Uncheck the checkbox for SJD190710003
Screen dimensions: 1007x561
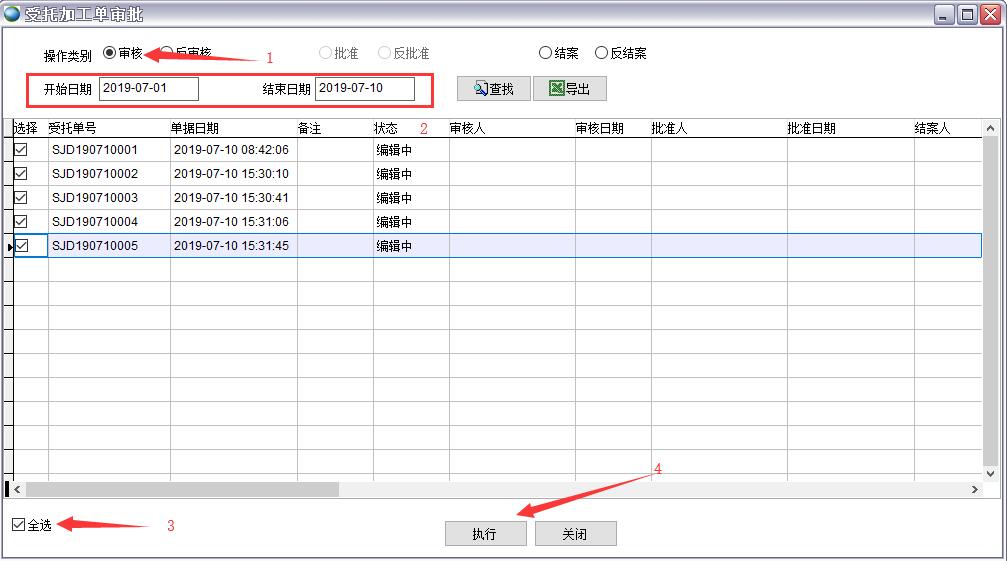coord(21,198)
